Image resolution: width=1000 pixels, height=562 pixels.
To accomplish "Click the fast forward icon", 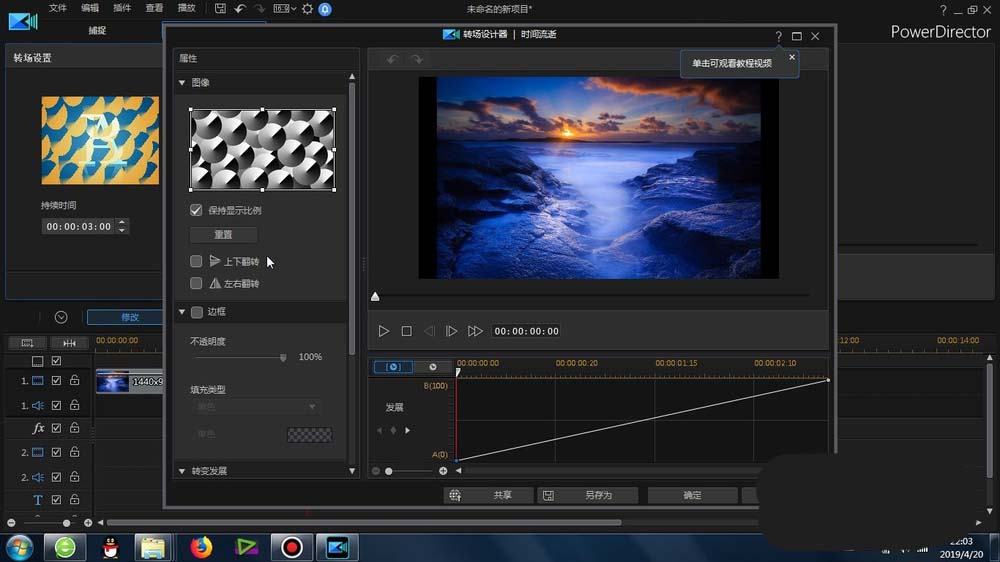I will (x=475, y=331).
